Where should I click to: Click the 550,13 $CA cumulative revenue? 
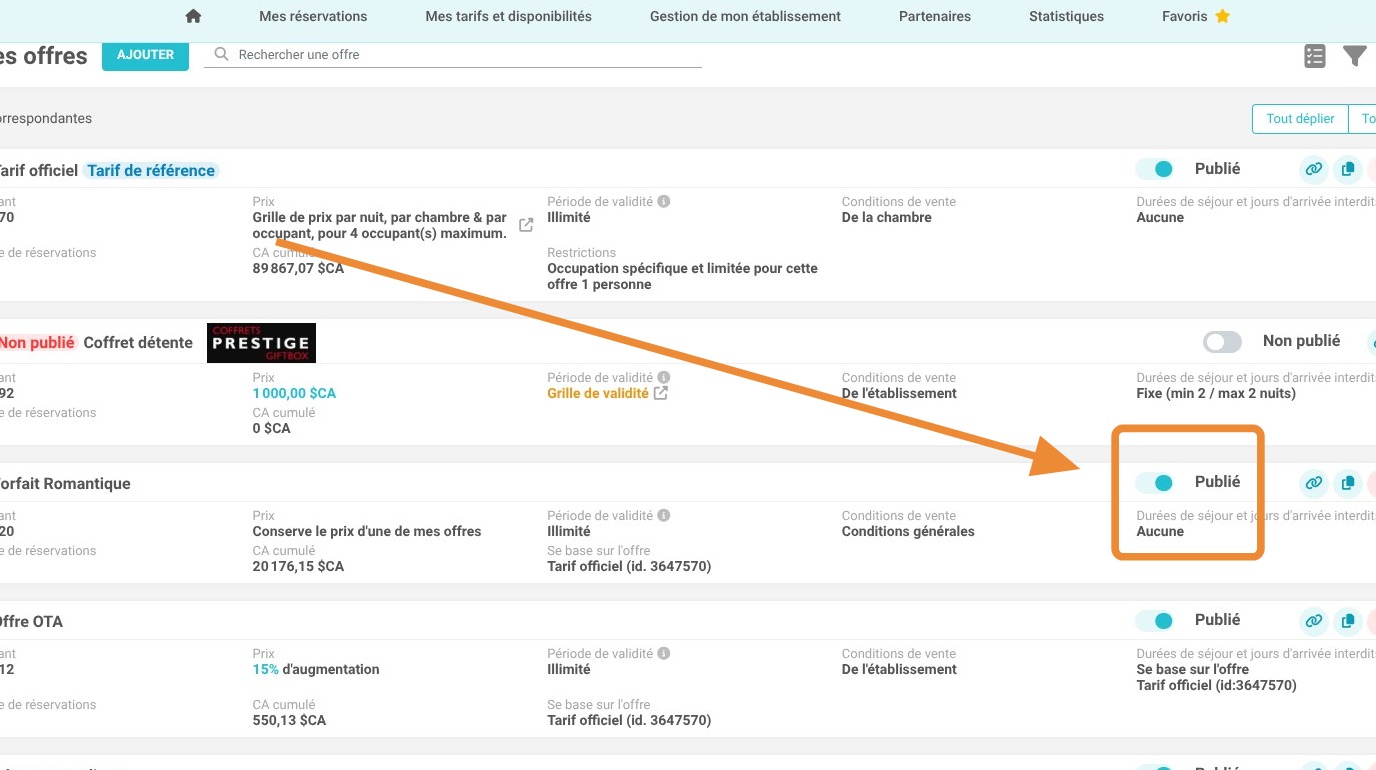tap(289, 720)
